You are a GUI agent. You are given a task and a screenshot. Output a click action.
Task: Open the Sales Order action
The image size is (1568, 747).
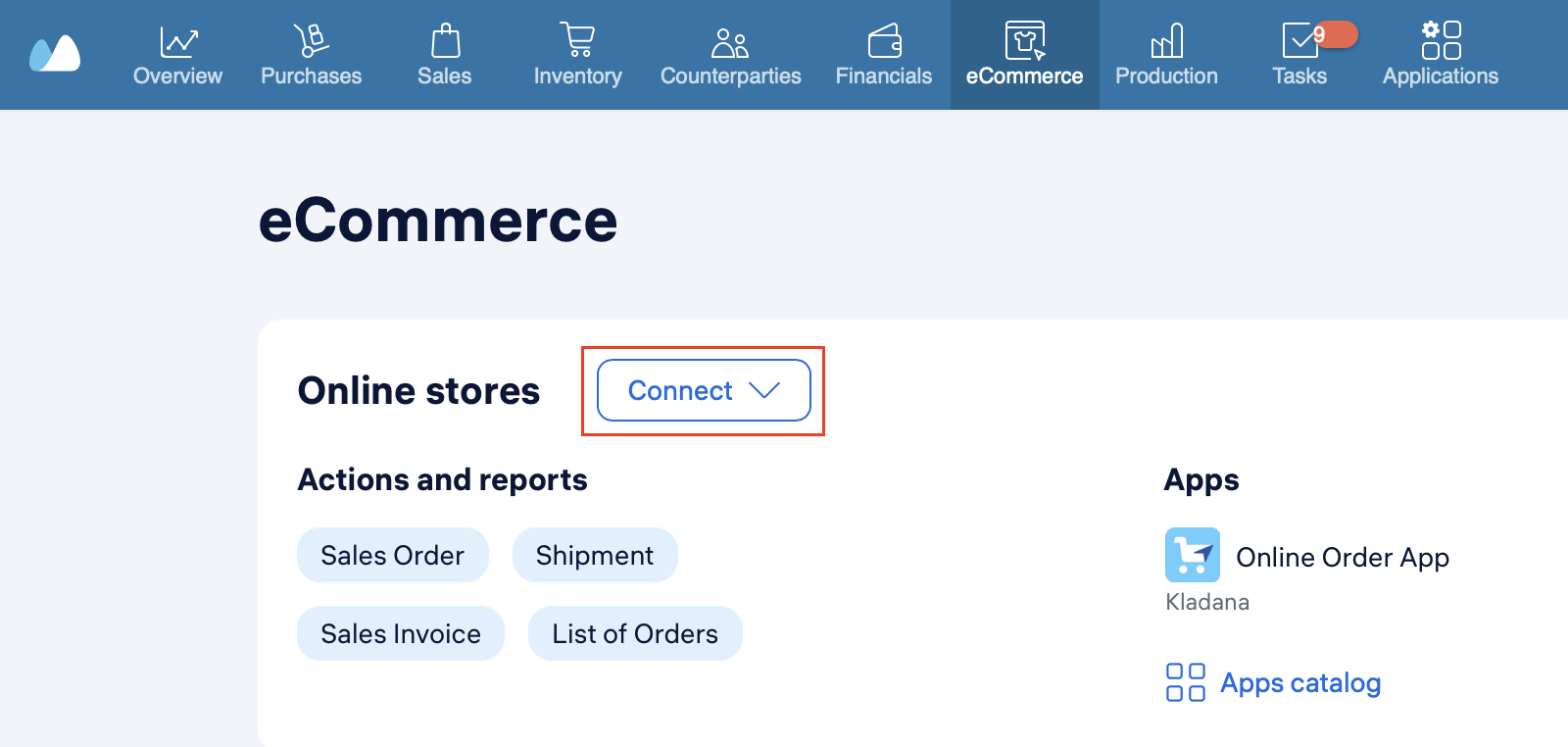[393, 555]
